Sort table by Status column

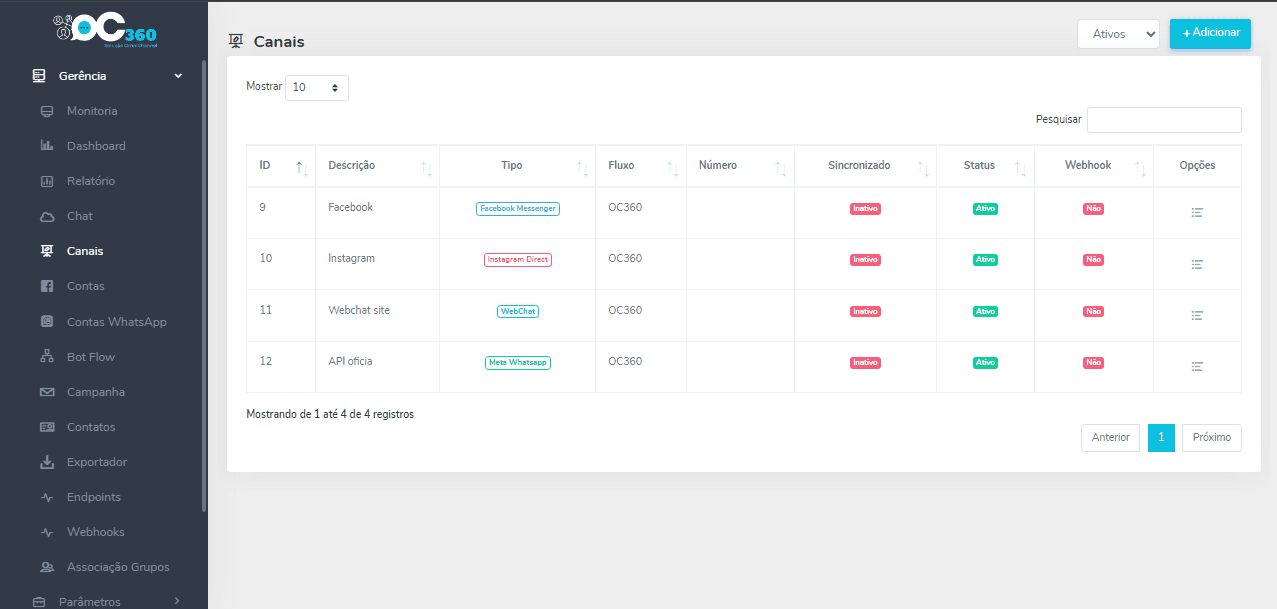(1019, 167)
